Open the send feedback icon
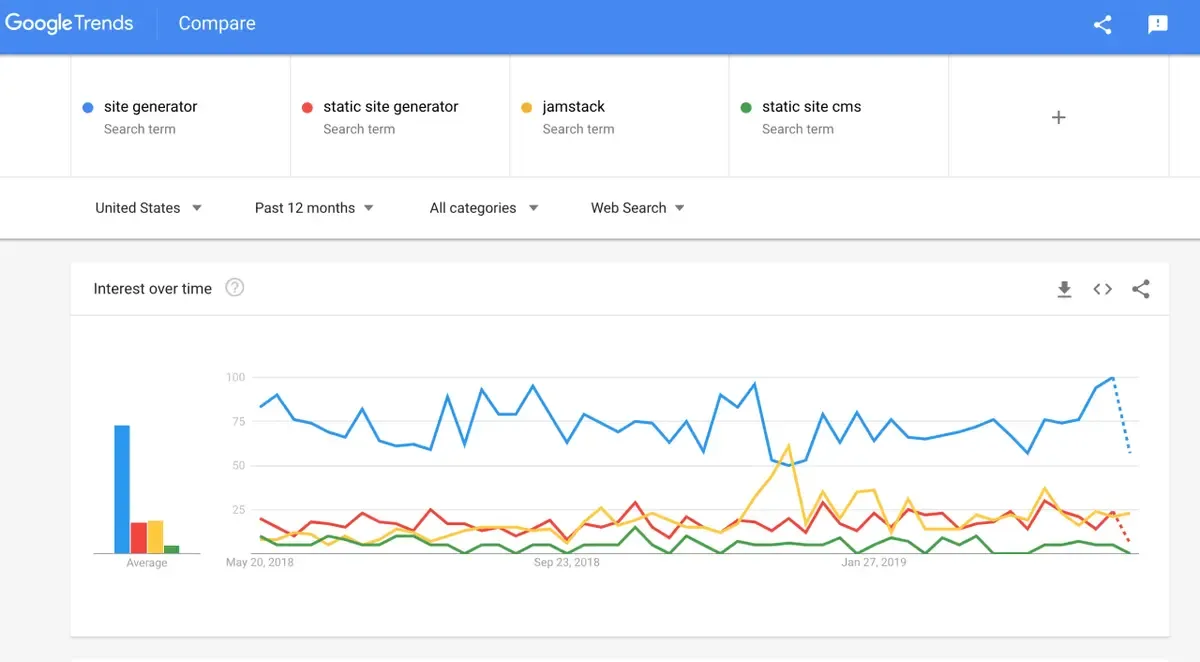The image size is (1200, 662). [1158, 25]
